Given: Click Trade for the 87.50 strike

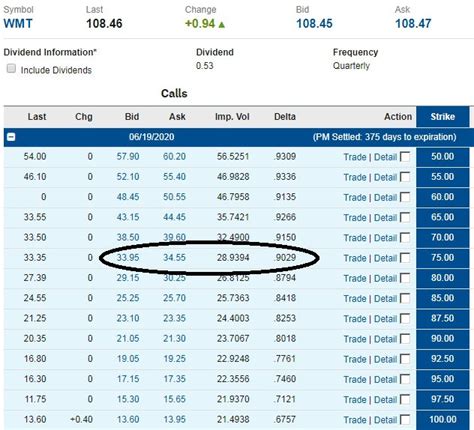Looking at the screenshot, I should (x=355, y=319).
